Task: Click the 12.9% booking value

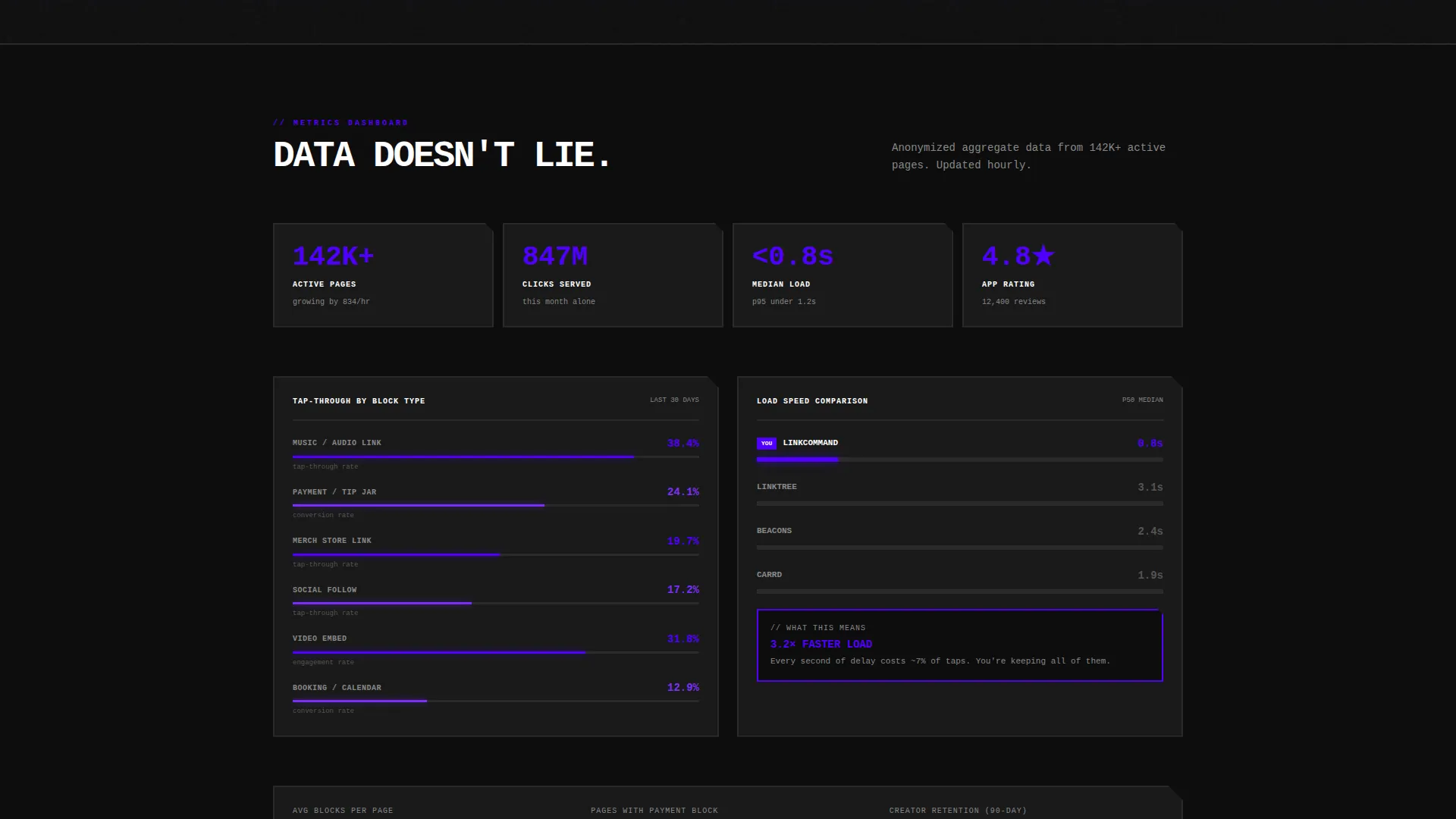Action: pos(683,687)
